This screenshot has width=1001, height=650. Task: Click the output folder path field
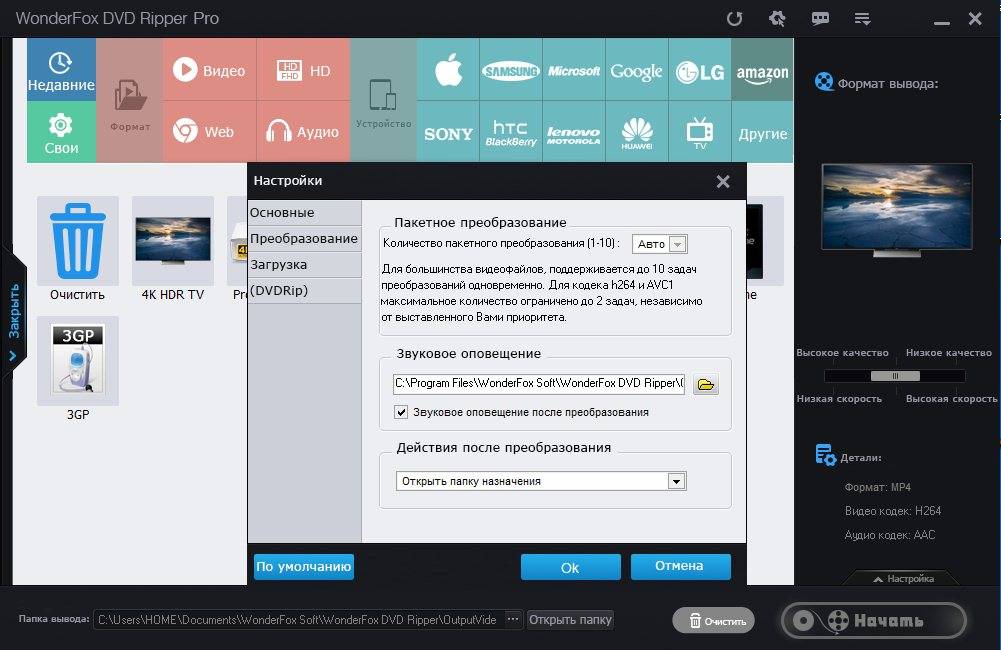coord(299,619)
